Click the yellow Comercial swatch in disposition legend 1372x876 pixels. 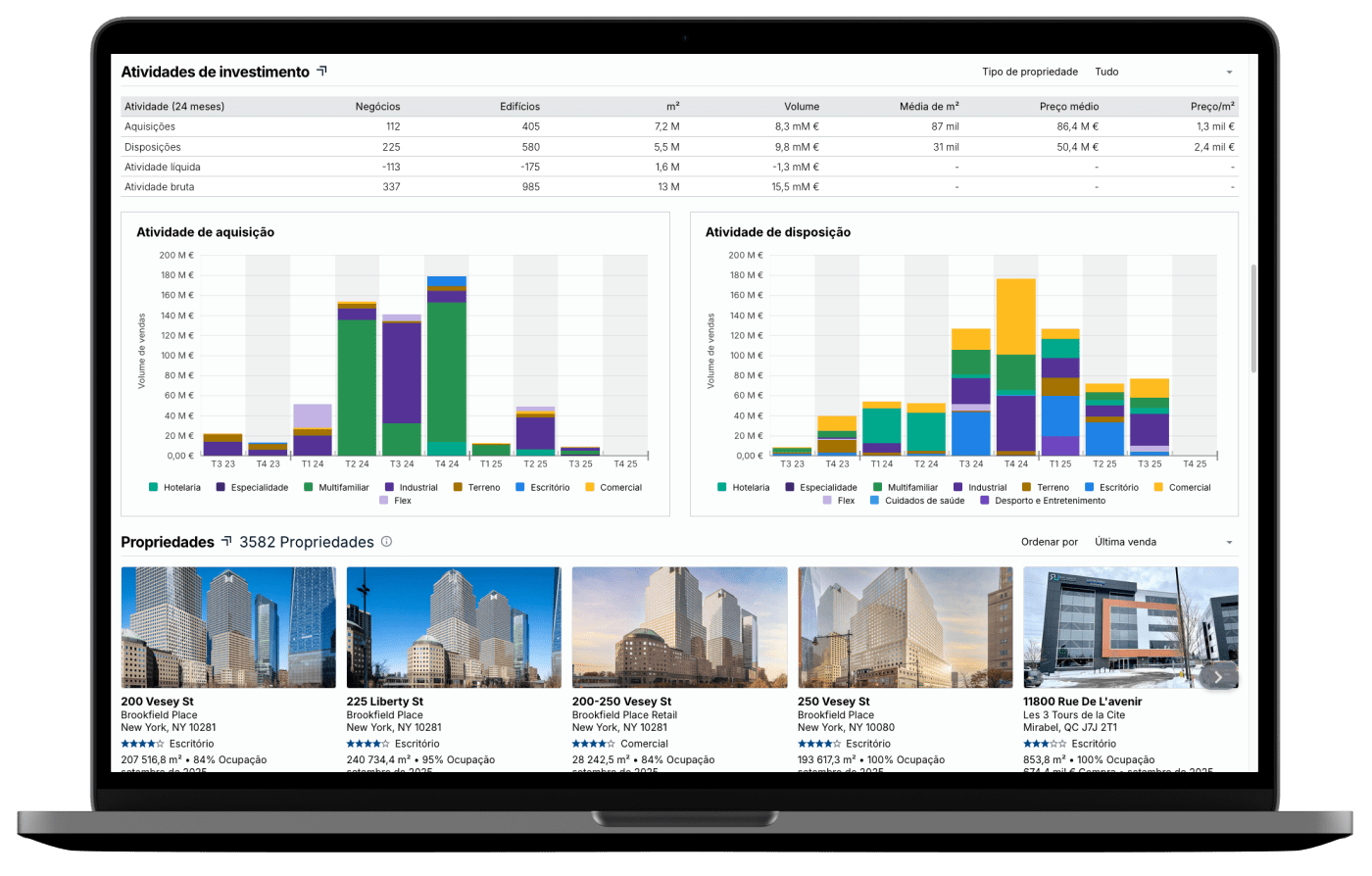pos(1158,487)
